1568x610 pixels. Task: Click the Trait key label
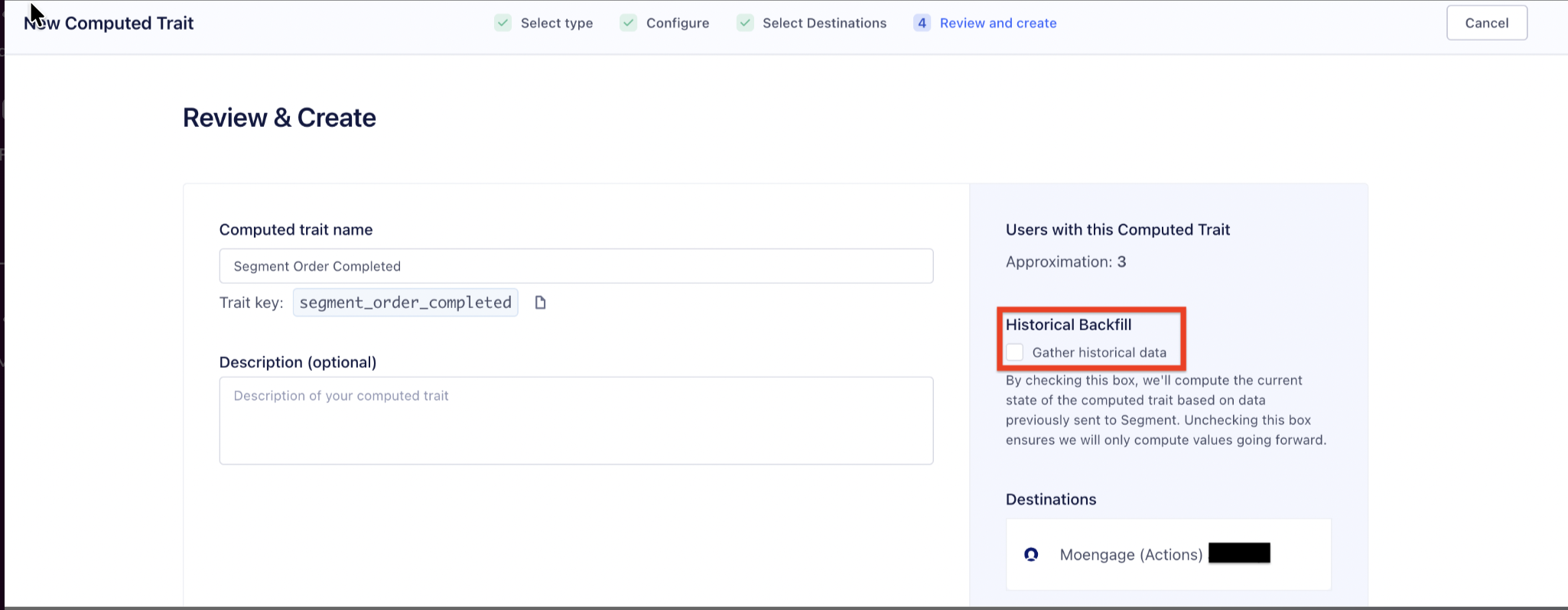[251, 303]
